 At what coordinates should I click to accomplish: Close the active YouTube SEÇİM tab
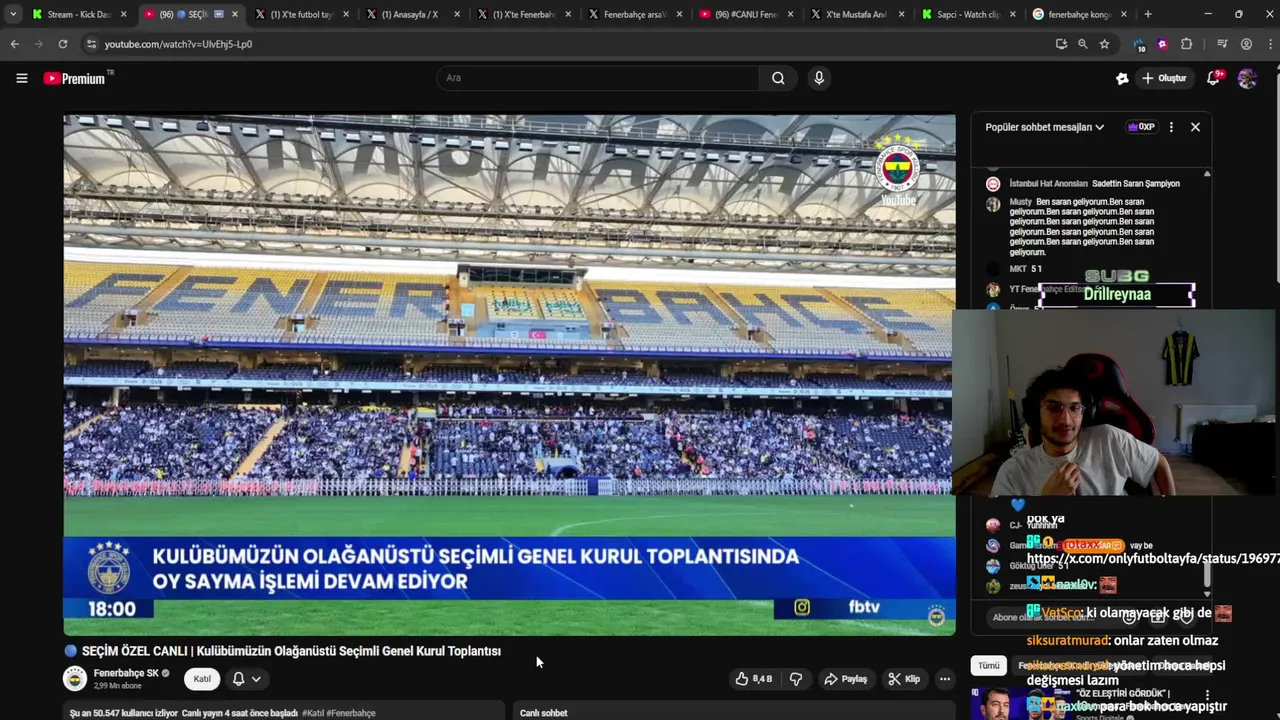235,15
